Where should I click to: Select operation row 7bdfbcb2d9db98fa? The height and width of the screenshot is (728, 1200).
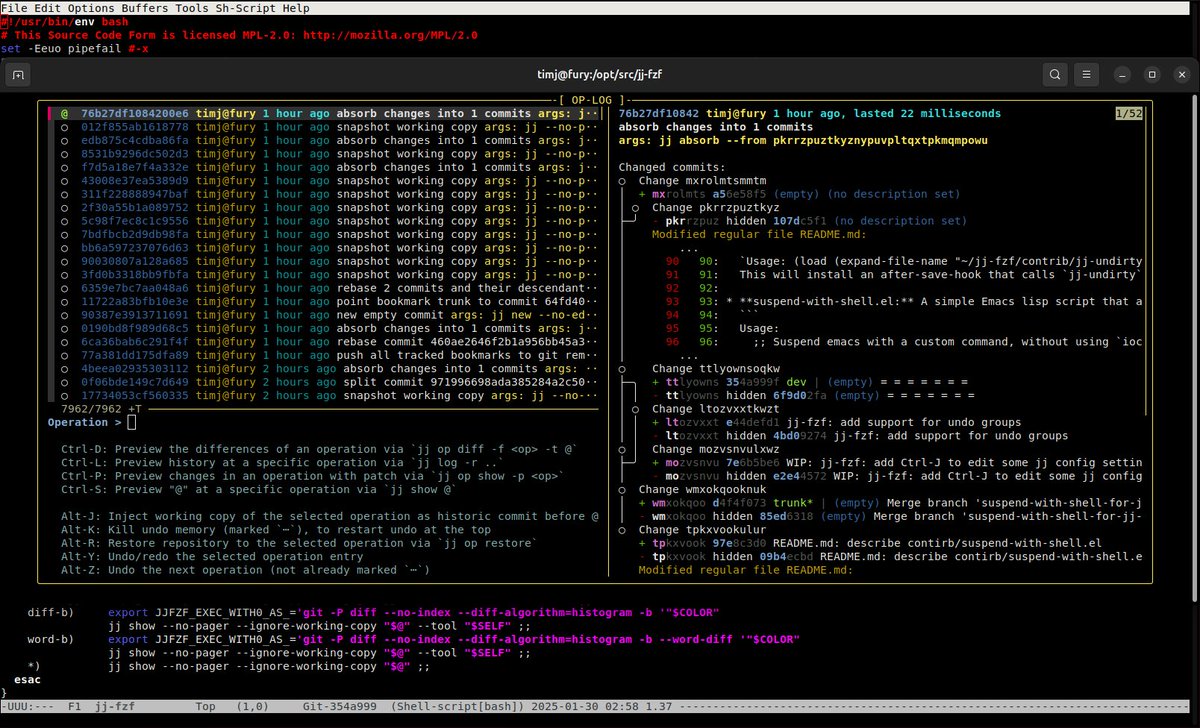[x=324, y=234]
